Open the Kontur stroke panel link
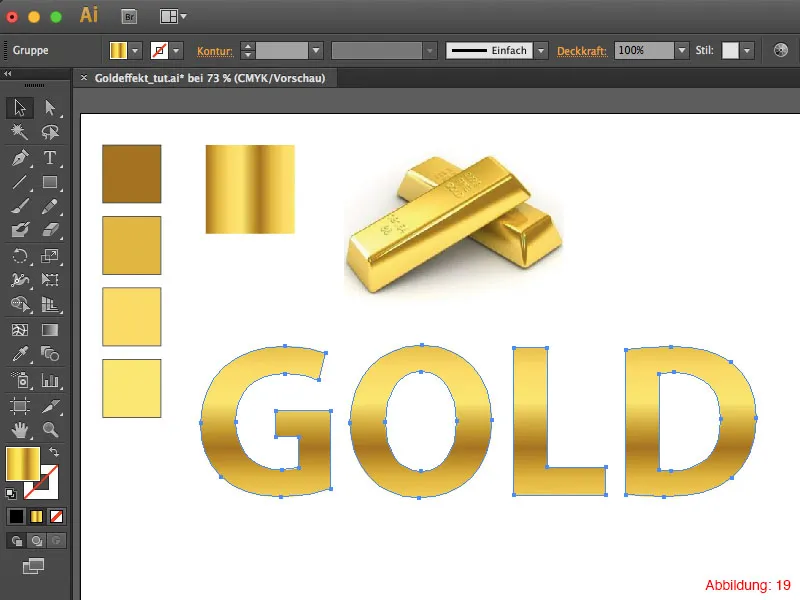 coord(215,51)
